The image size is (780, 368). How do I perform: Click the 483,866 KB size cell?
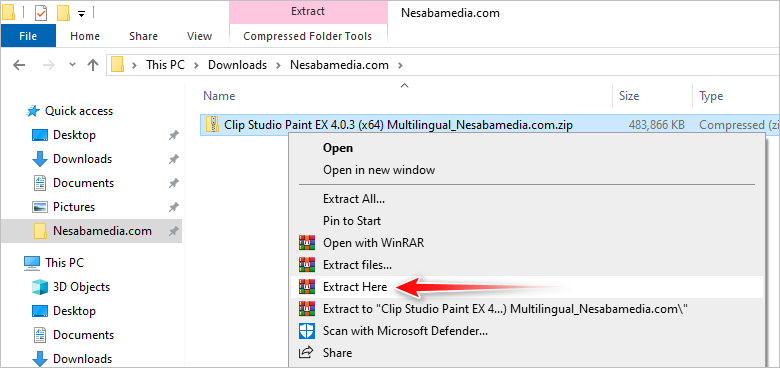657,125
